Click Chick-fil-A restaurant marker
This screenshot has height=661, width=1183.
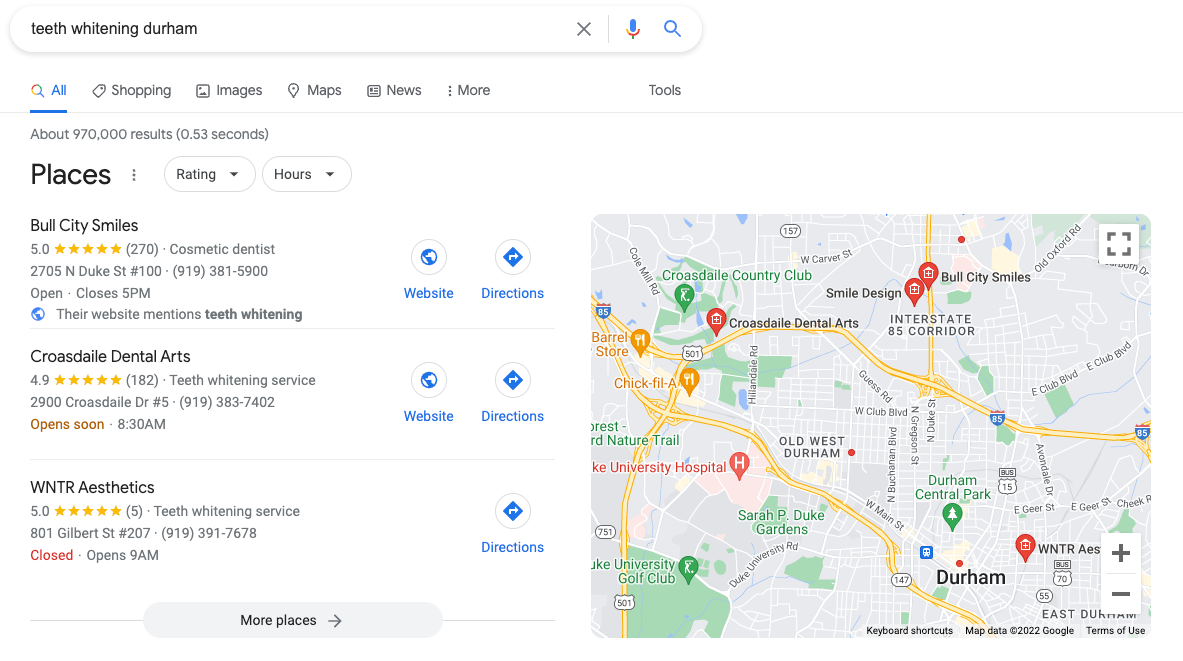[x=689, y=380]
